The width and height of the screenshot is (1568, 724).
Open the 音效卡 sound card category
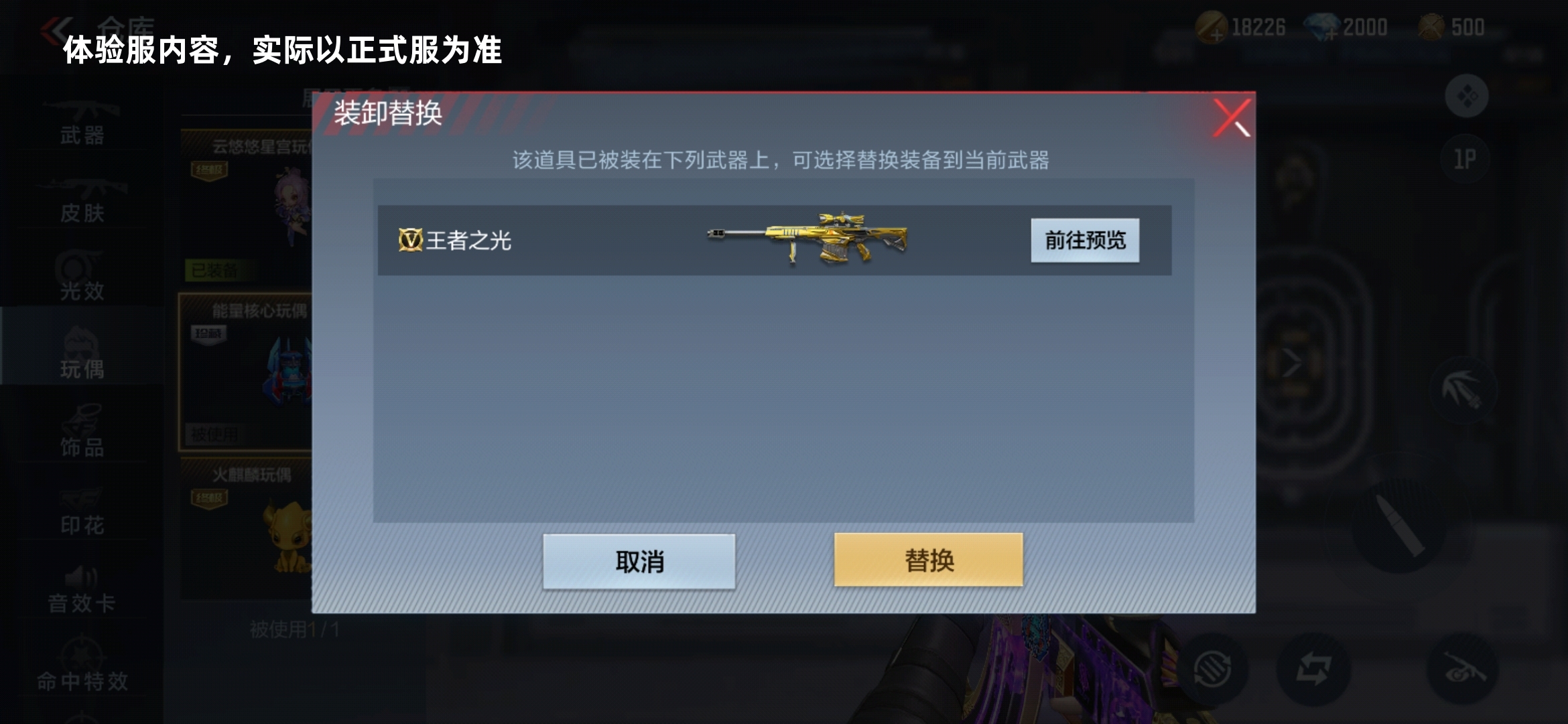coord(82,589)
